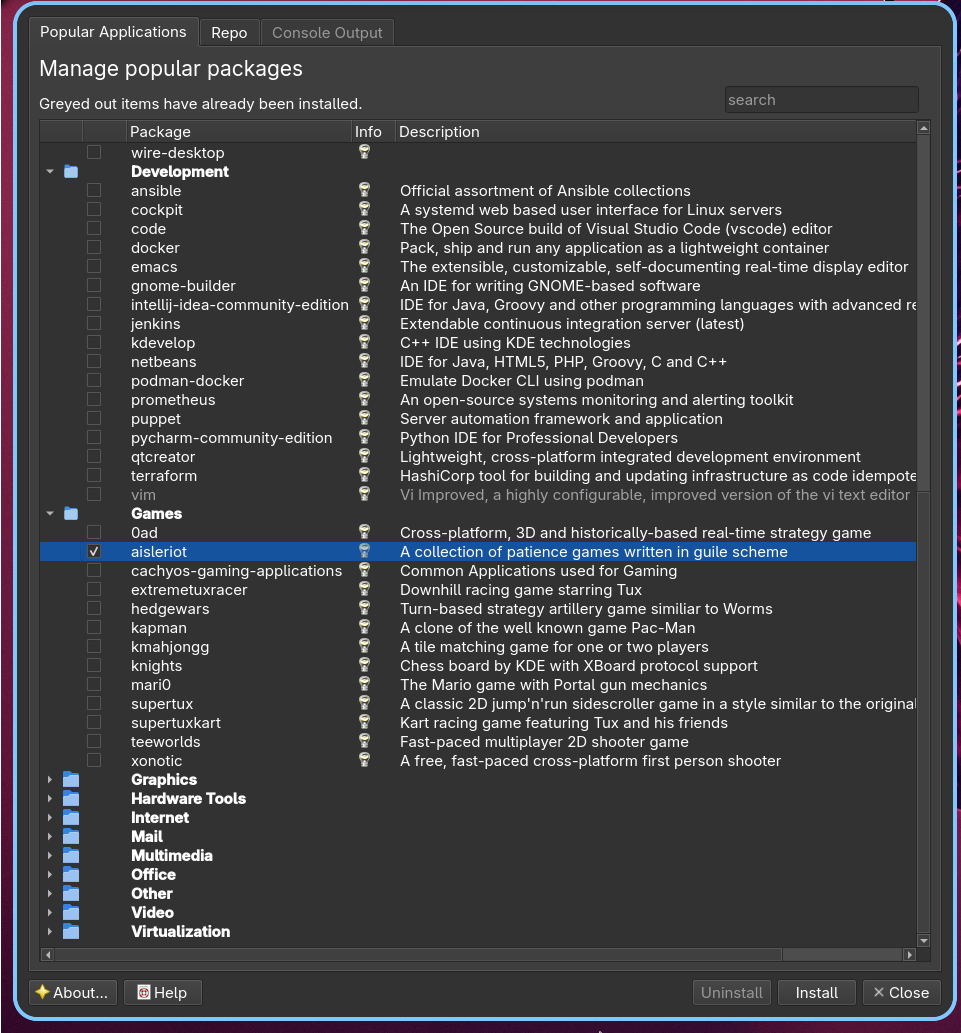This screenshot has height=1033, width=961.
Task: Expand the Office category
Action: (x=50, y=874)
